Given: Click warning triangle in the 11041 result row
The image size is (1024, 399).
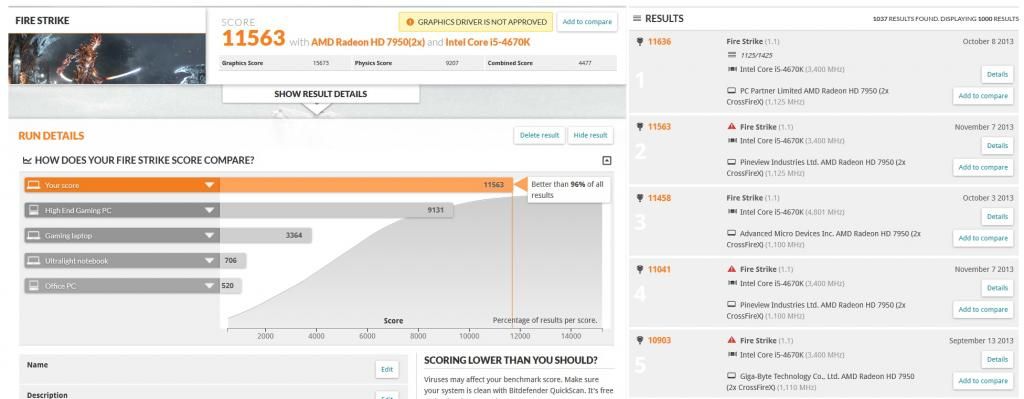Looking at the screenshot, I should pos(731,269).
